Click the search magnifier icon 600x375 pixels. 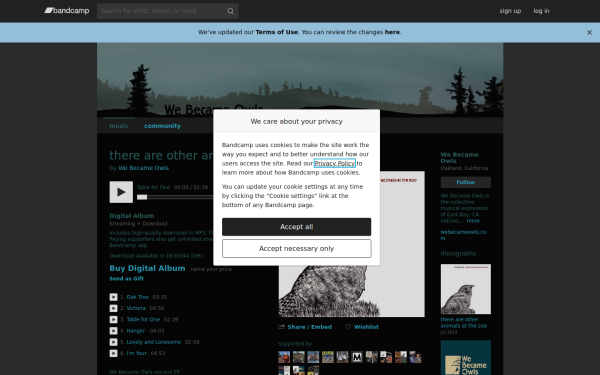[x=230, y=11]
